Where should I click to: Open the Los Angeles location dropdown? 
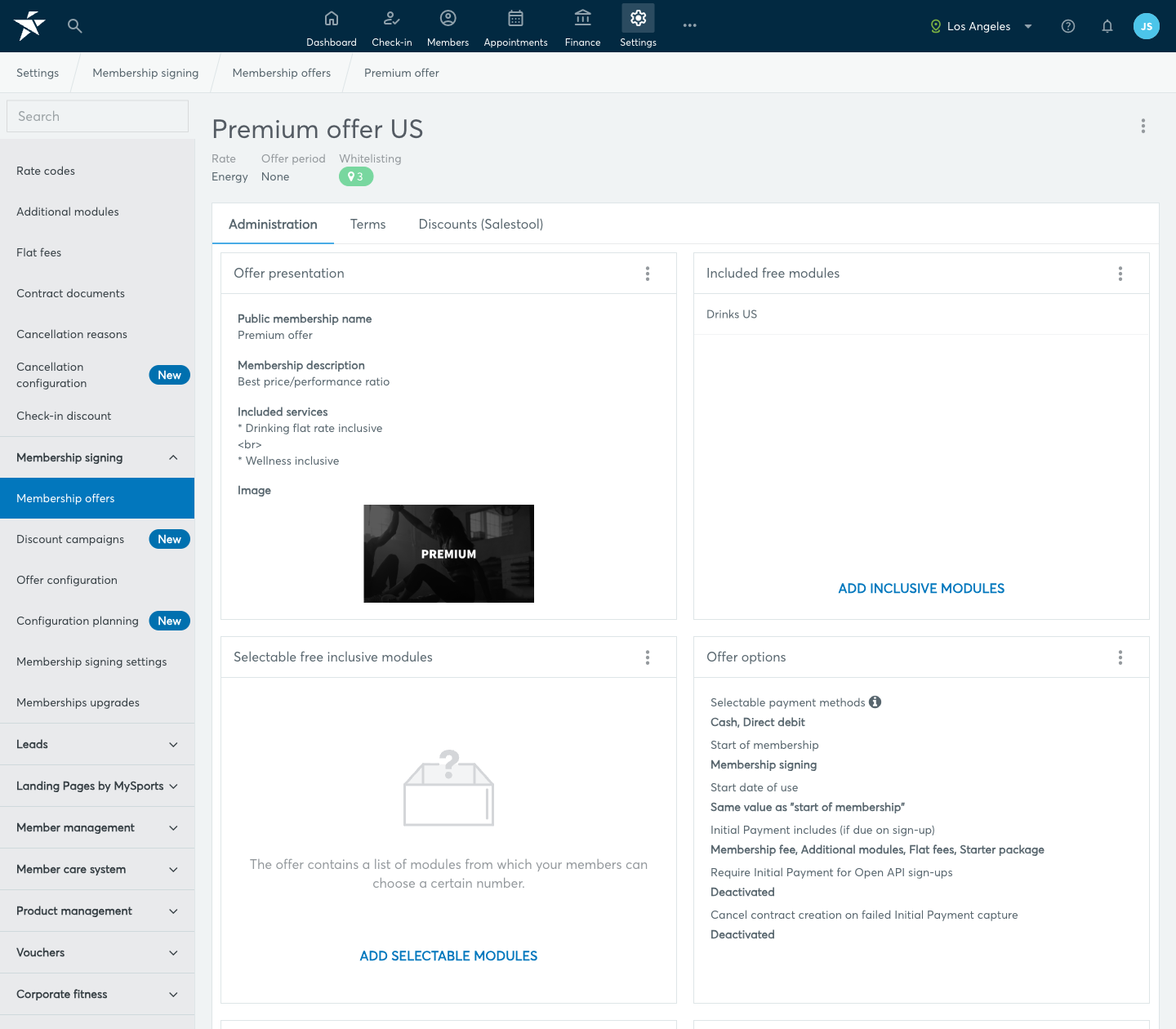(x=981, y=26)
